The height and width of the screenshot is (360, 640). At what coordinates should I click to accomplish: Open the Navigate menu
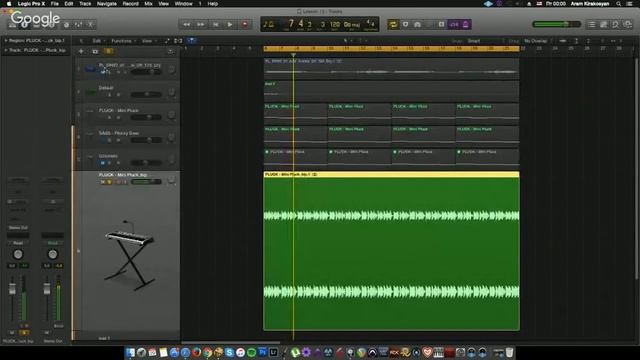(107, 4)
